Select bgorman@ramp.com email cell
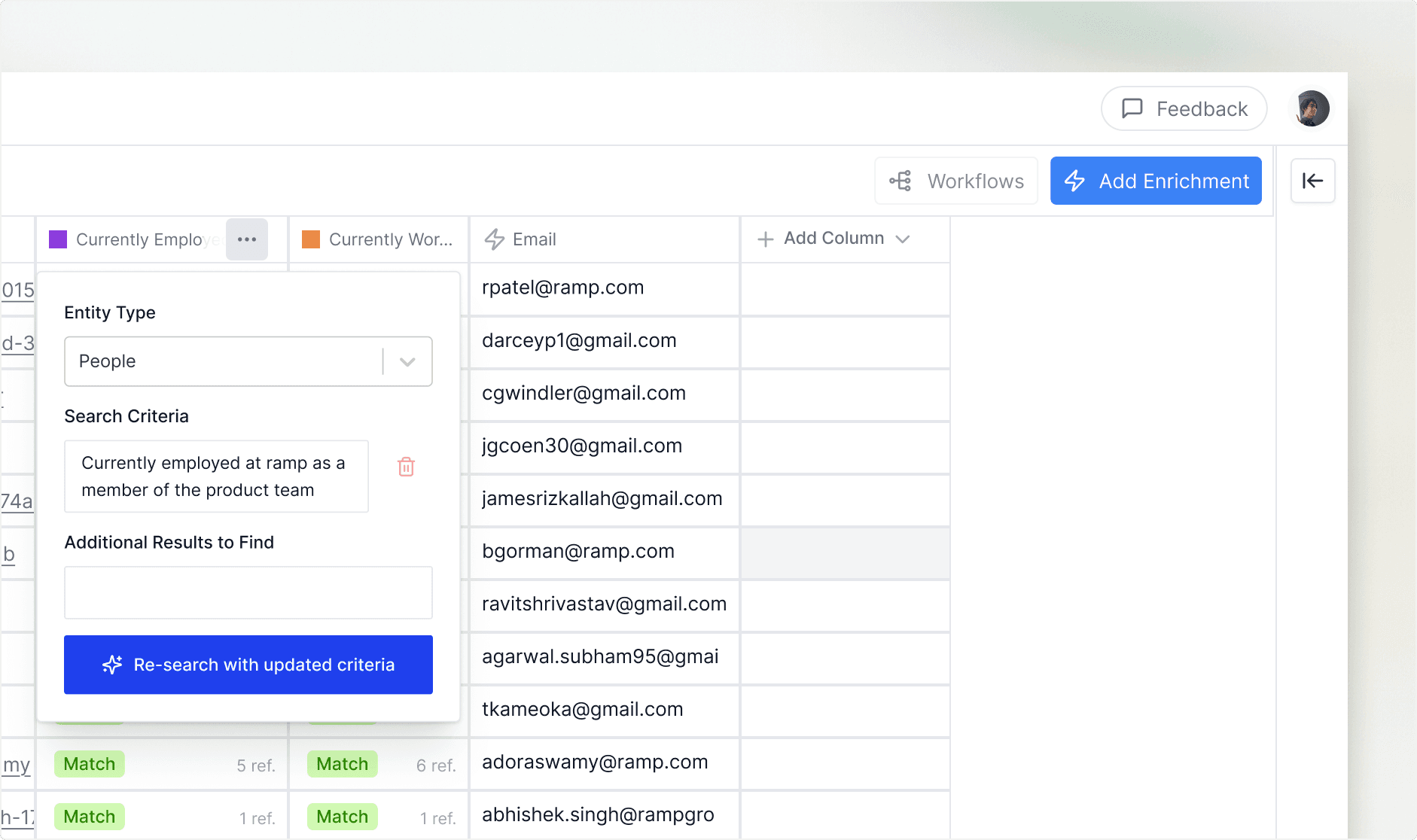Viewport: 1417px width, 840px height. 605,552
